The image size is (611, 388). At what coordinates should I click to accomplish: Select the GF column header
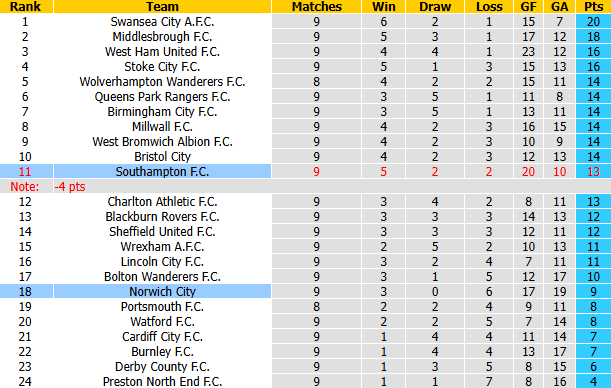(x=528, y=6)
